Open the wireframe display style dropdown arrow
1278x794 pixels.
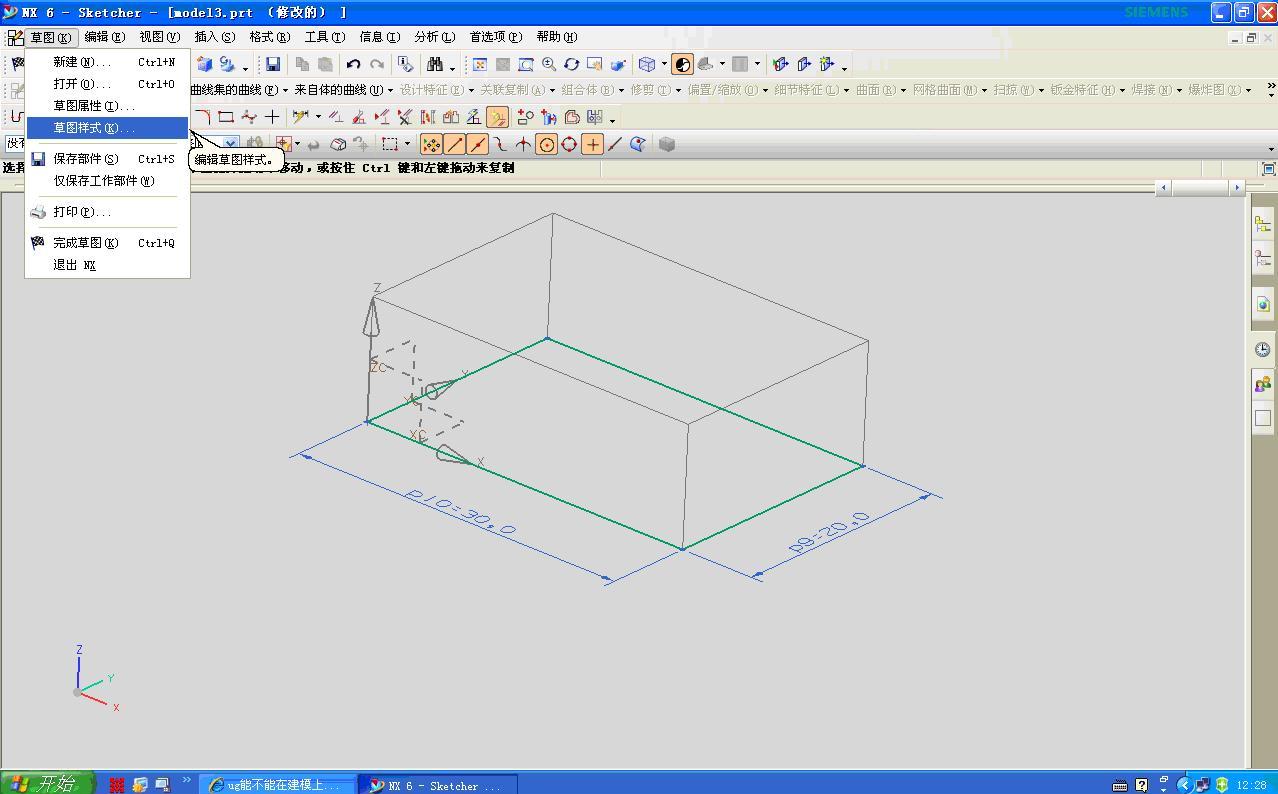coord(664,64)
